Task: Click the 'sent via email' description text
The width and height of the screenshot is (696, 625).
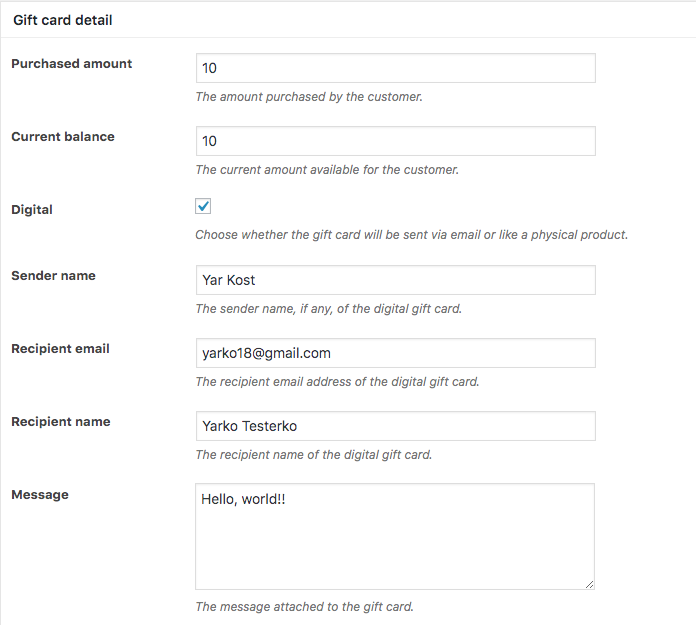Action: tap(411, 235)
